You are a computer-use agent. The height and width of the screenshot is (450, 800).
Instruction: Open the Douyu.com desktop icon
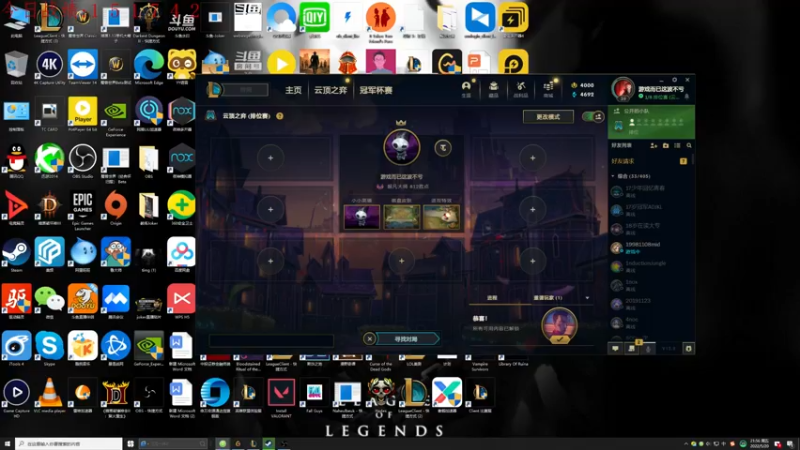(182, 19)
